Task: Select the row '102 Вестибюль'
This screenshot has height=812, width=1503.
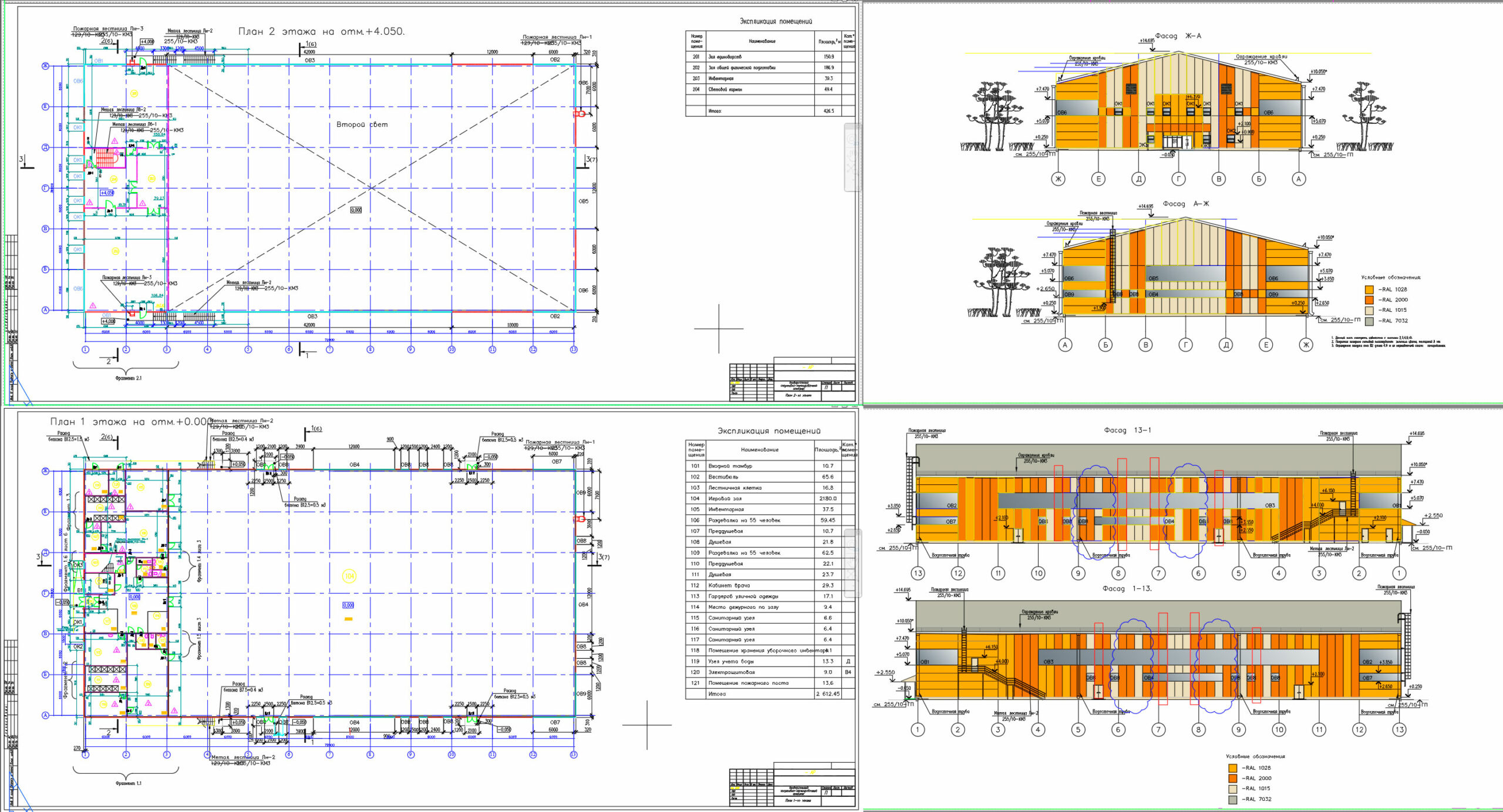Action: click(x=770, y=477)
